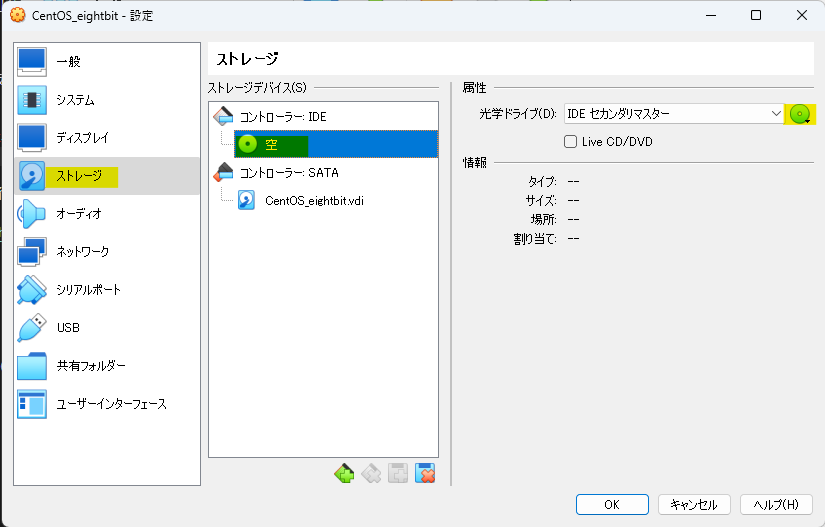Click the OK button
This screenshot has height=527, width=825.
612,505
